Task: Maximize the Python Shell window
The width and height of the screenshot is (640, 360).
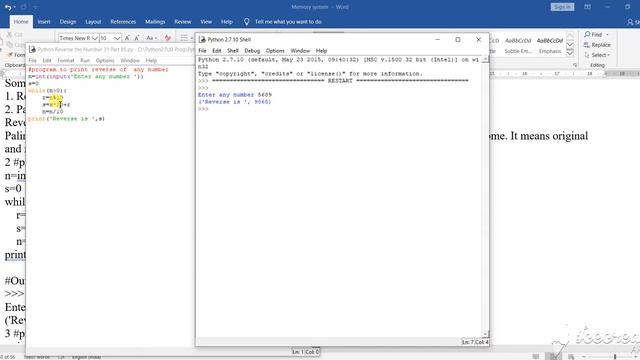Action: pyautogui.click(x=458, y=40)
